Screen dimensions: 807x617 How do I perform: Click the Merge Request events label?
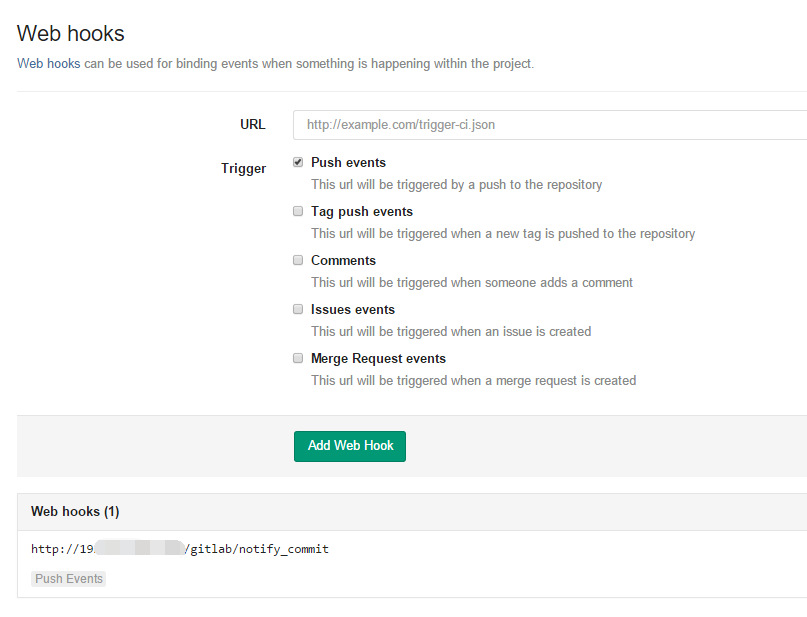coord(378,359)
